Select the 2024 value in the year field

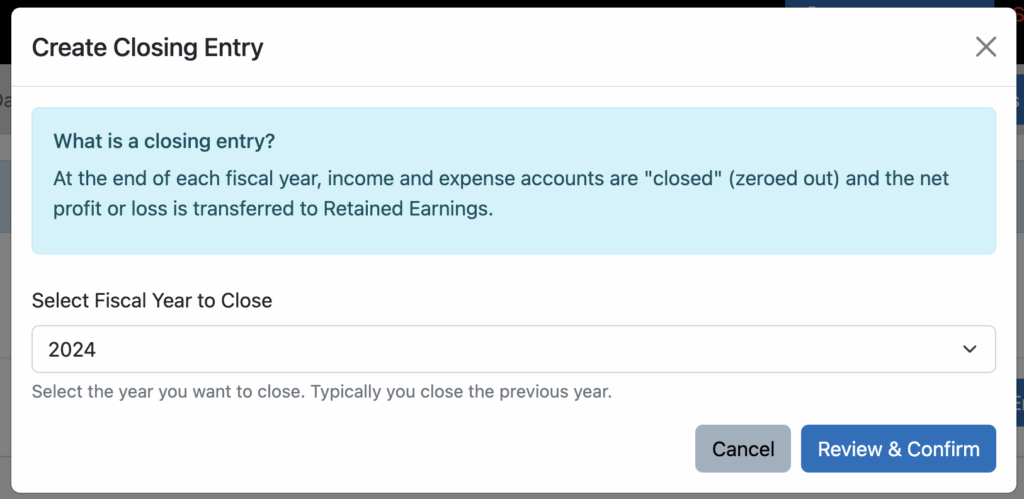coord(72,349)
